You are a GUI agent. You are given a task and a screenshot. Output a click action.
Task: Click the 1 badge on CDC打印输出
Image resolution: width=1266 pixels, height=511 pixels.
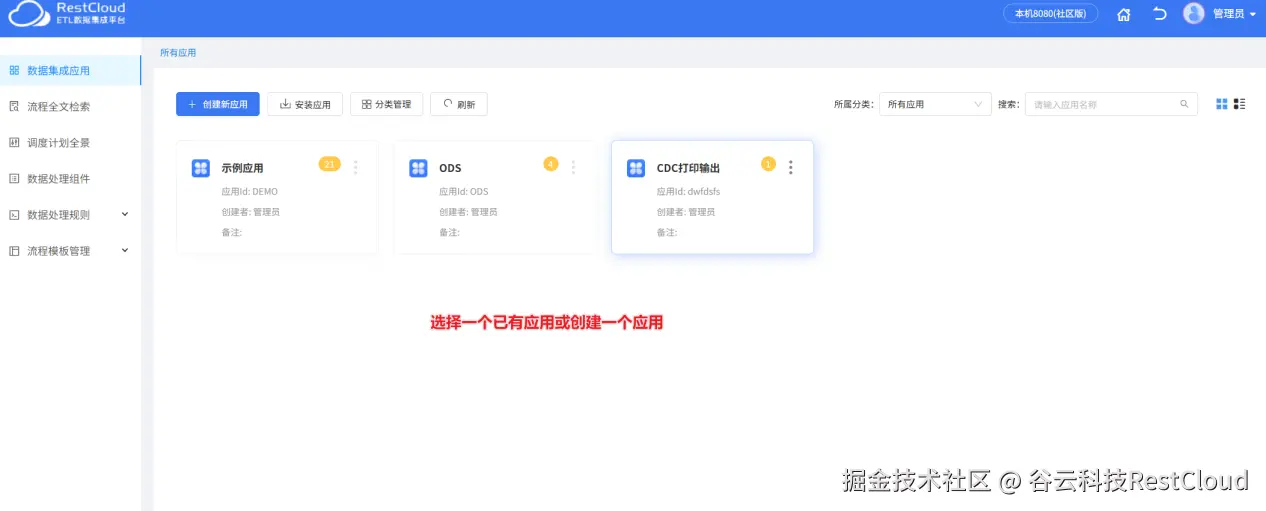768,164
